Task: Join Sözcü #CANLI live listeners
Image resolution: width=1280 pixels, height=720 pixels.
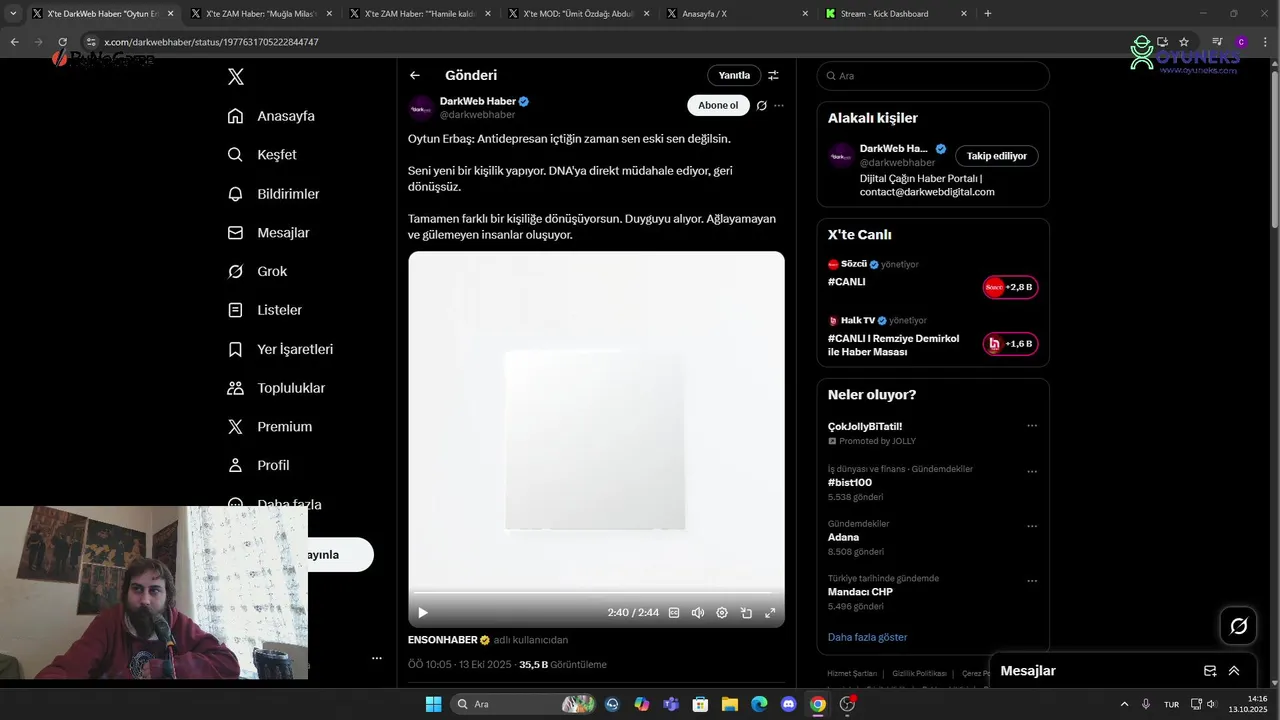Action: pos(1010,287)
